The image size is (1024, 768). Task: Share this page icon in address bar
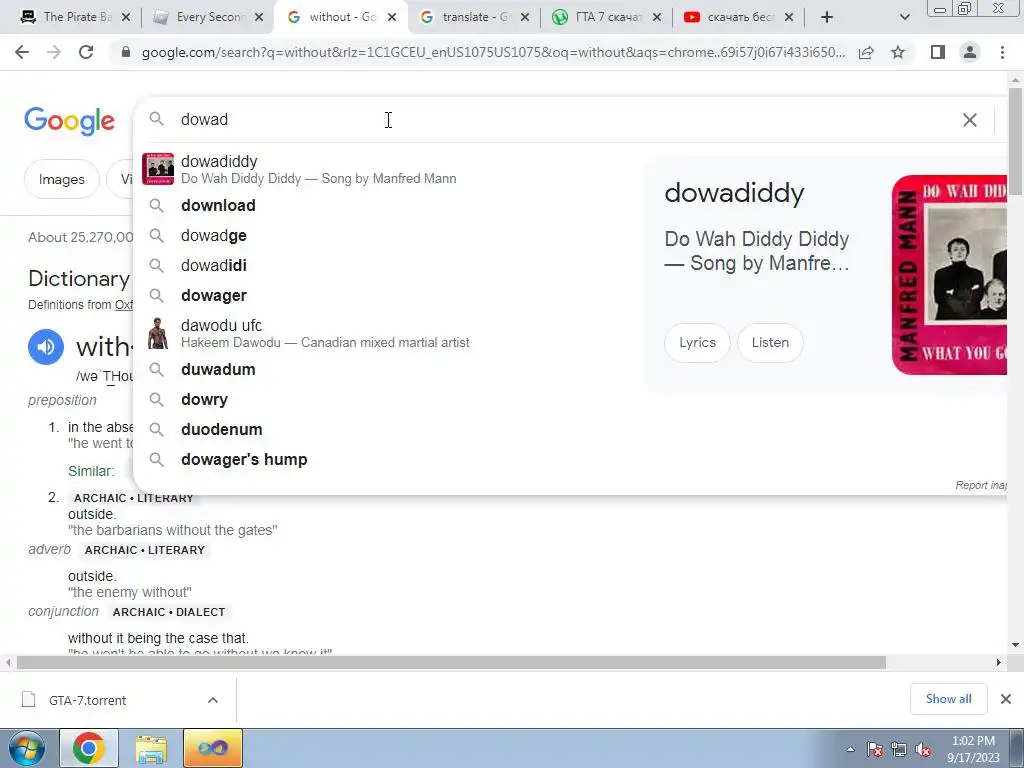pos(866,52)
